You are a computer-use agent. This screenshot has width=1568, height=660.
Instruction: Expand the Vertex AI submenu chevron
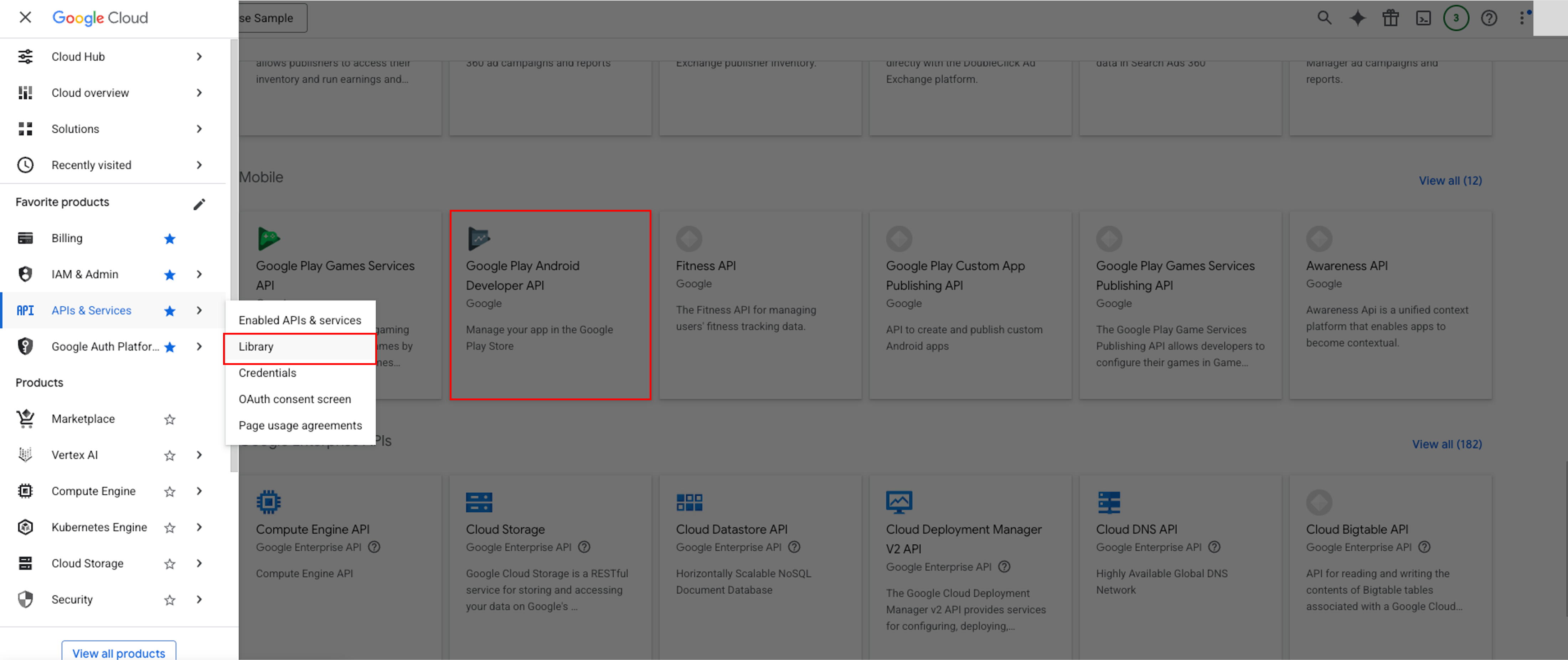tap(199, 455)
